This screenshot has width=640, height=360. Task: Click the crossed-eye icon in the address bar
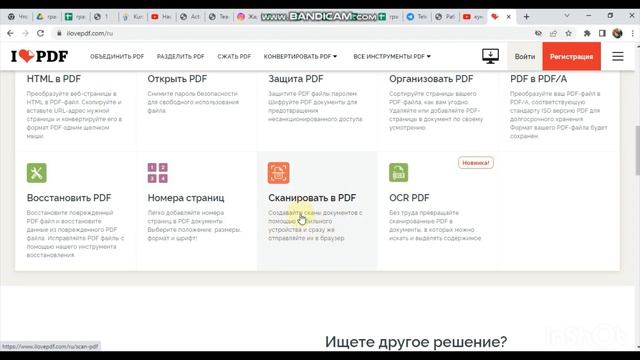[x=538, y=33]
